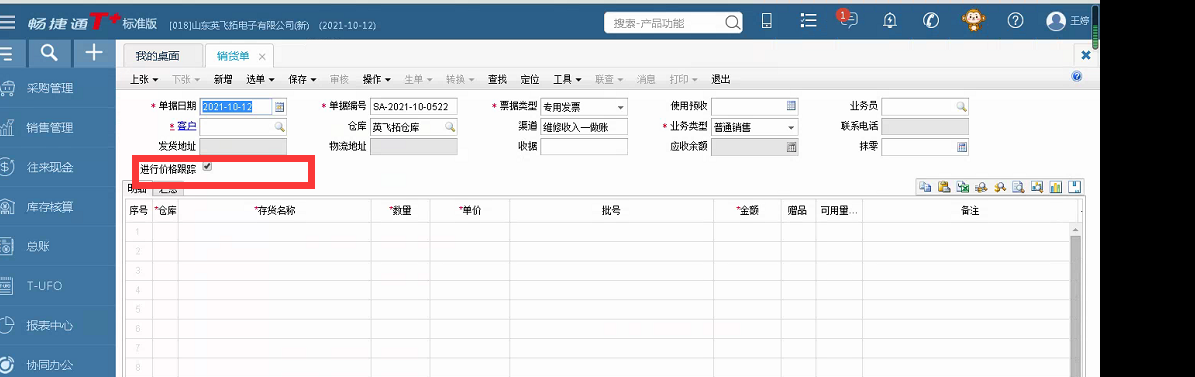Image resolution: width=1195 pixels, height=377 pixels.
Task: Open customer lookup magnifier for 客户
Action: tap(280, 127)
